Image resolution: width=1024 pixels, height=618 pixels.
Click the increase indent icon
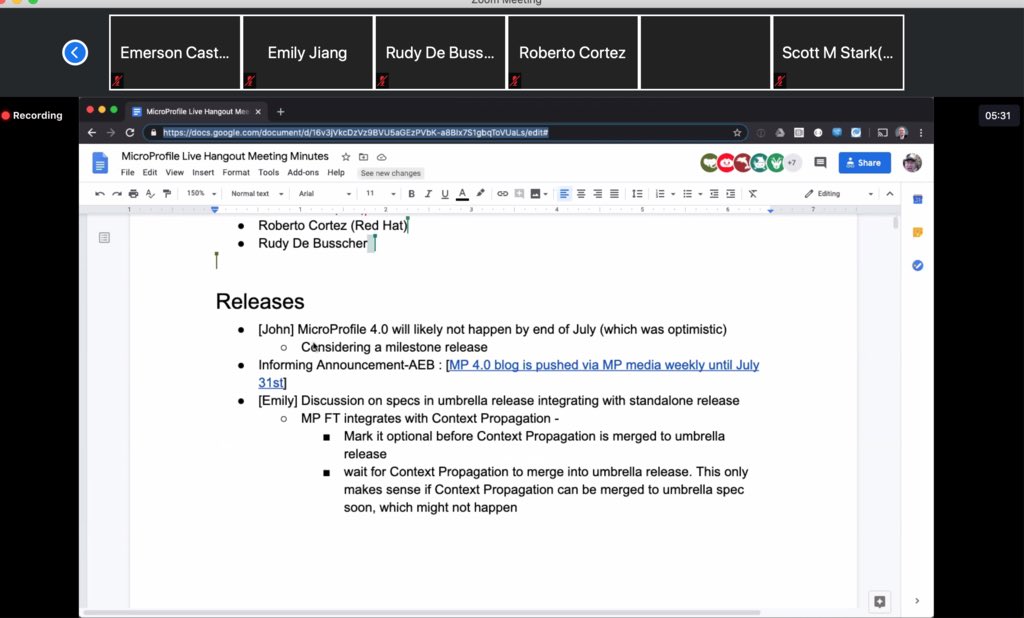(x=731, y=193)
